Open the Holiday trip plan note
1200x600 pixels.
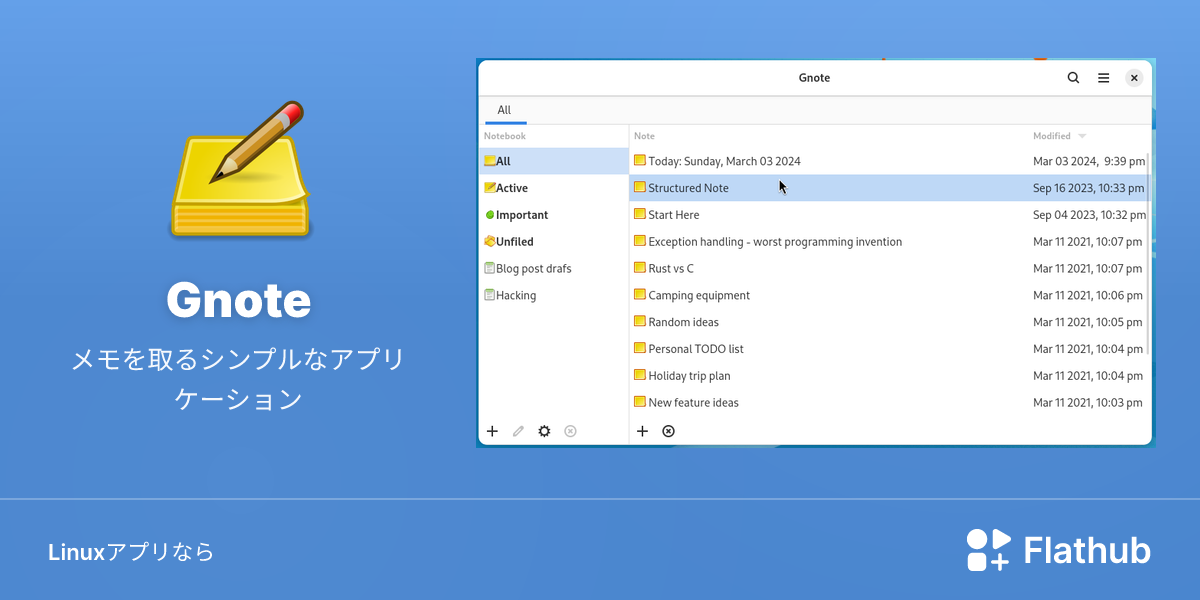(689, 376)
